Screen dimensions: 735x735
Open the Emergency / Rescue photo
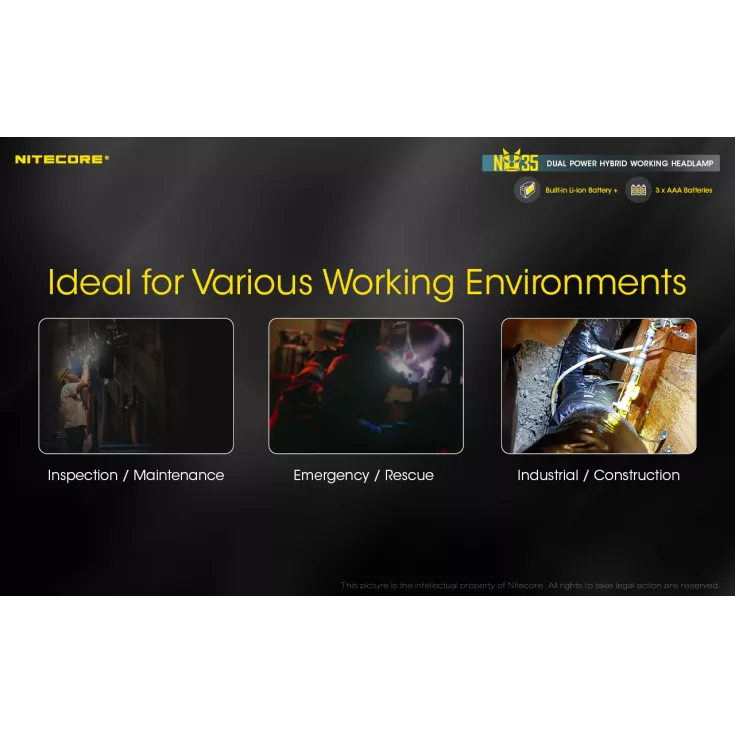366,386
